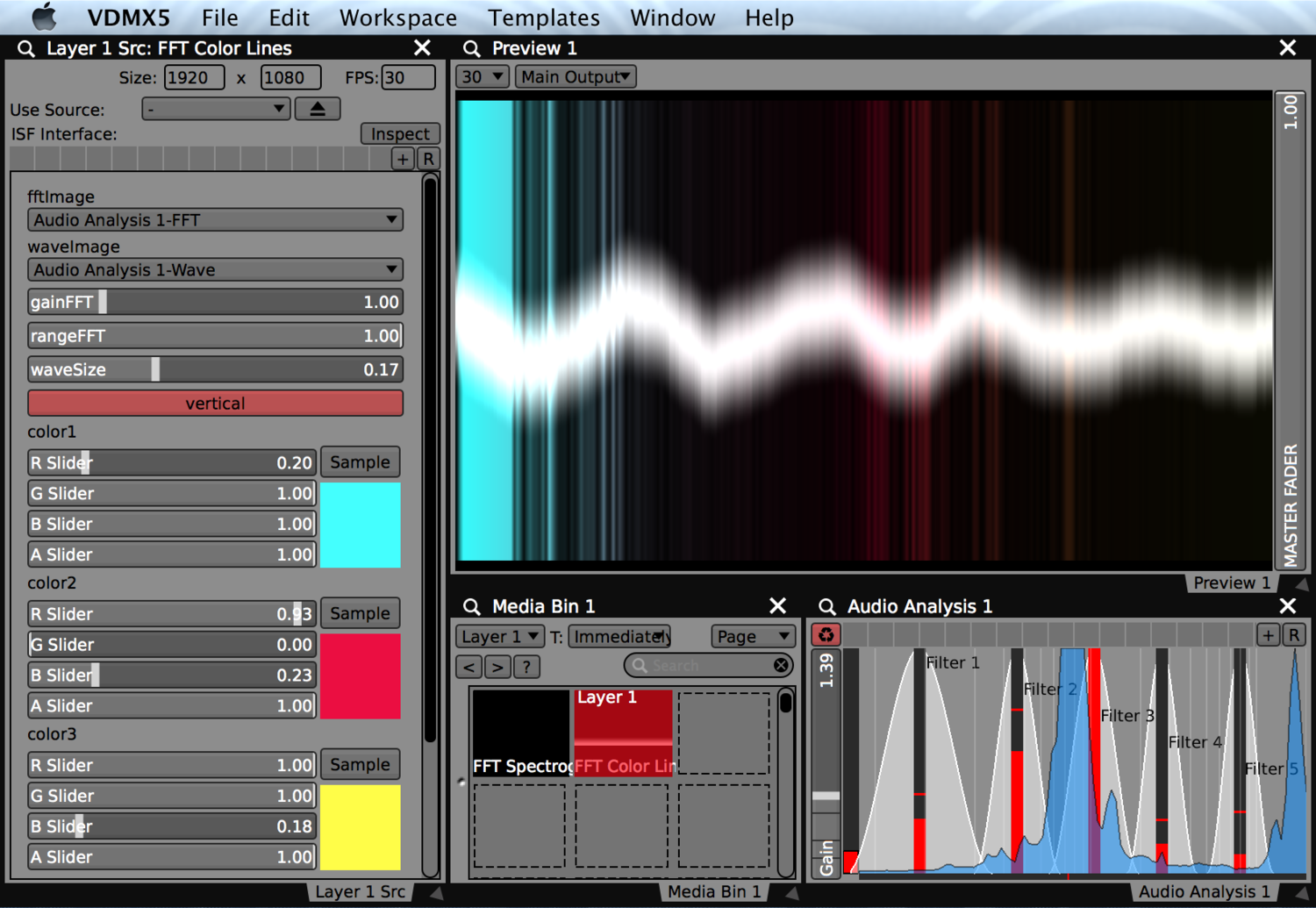Viewport: 1316px width, 908px height.
Task: Click resize corner of Media Bin 1 tab
Action: point(791,893)
